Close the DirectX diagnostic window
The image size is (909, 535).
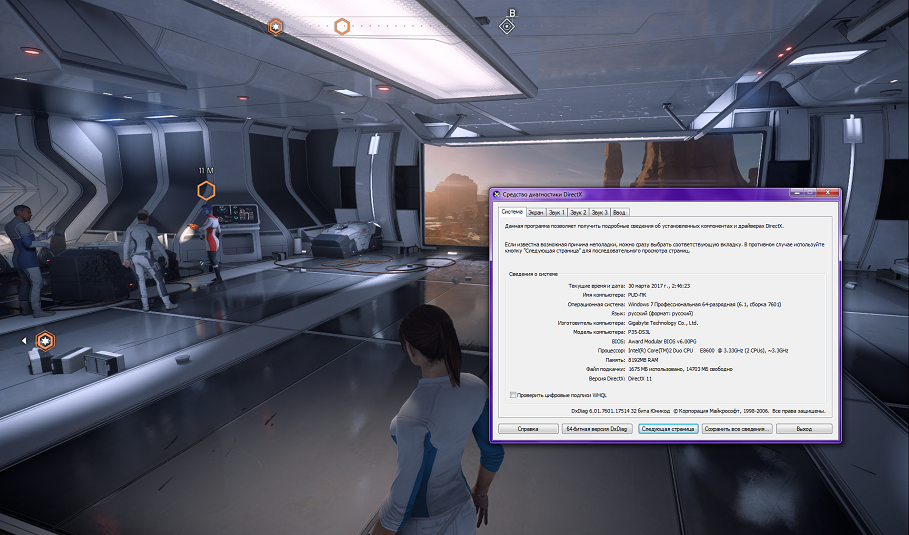(828, 193)
